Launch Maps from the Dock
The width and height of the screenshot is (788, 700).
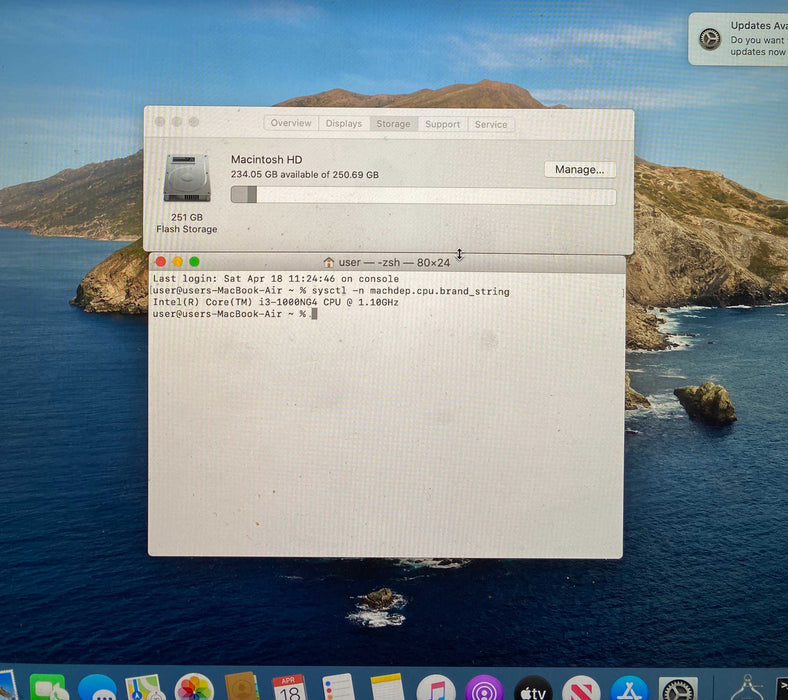point(145,688)
